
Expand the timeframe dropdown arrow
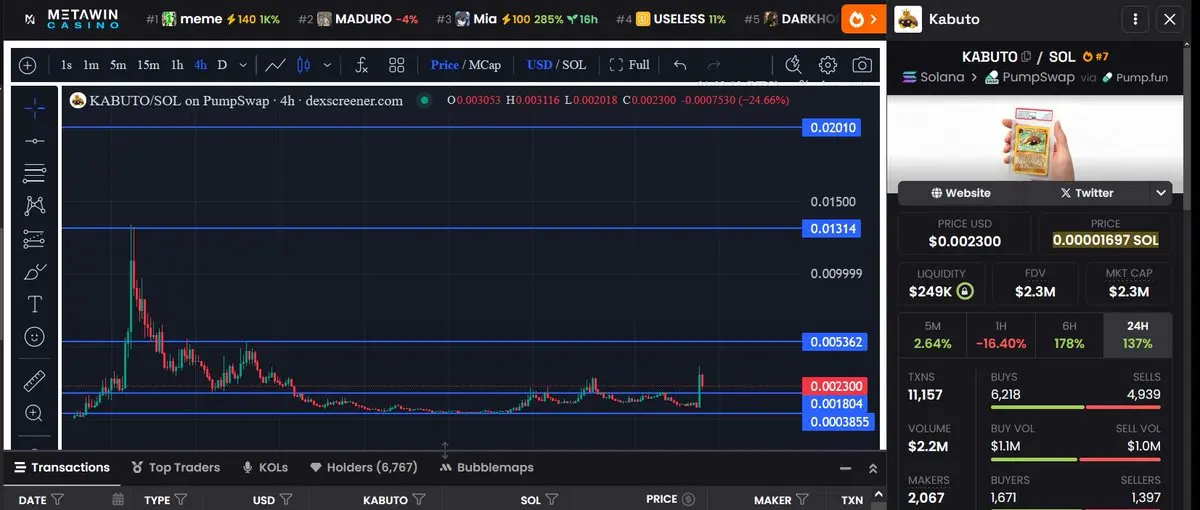click(x=244, y=65)
